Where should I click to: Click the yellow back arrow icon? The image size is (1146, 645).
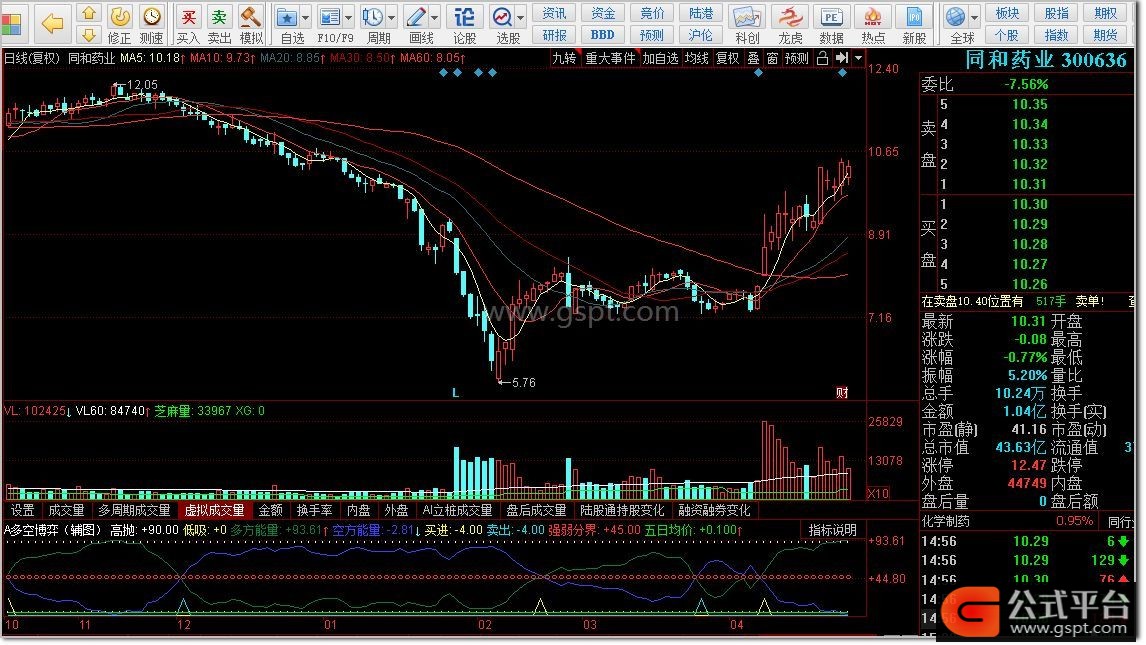(x=52, y=23)
